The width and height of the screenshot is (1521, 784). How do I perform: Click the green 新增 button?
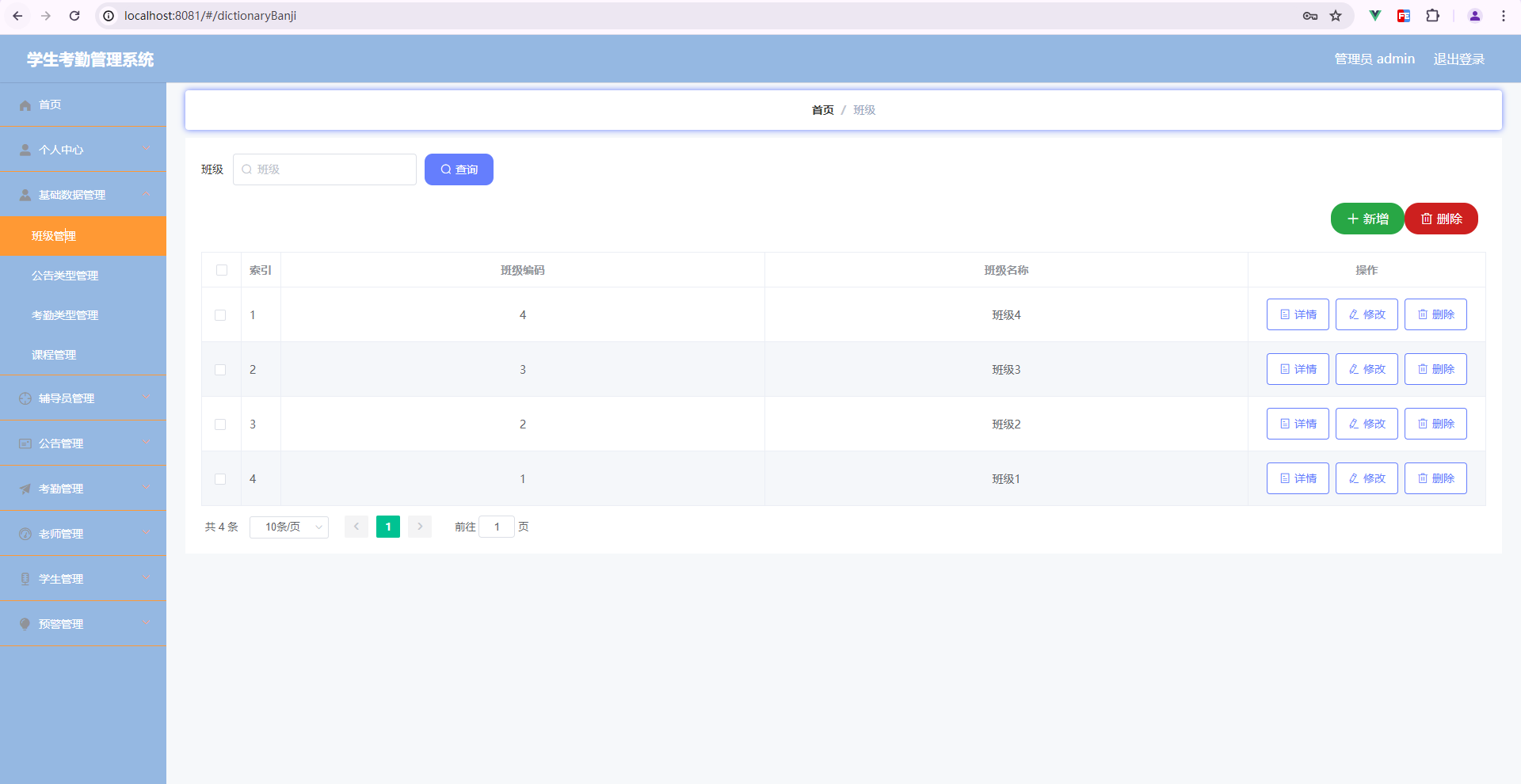pos(1367,219)
